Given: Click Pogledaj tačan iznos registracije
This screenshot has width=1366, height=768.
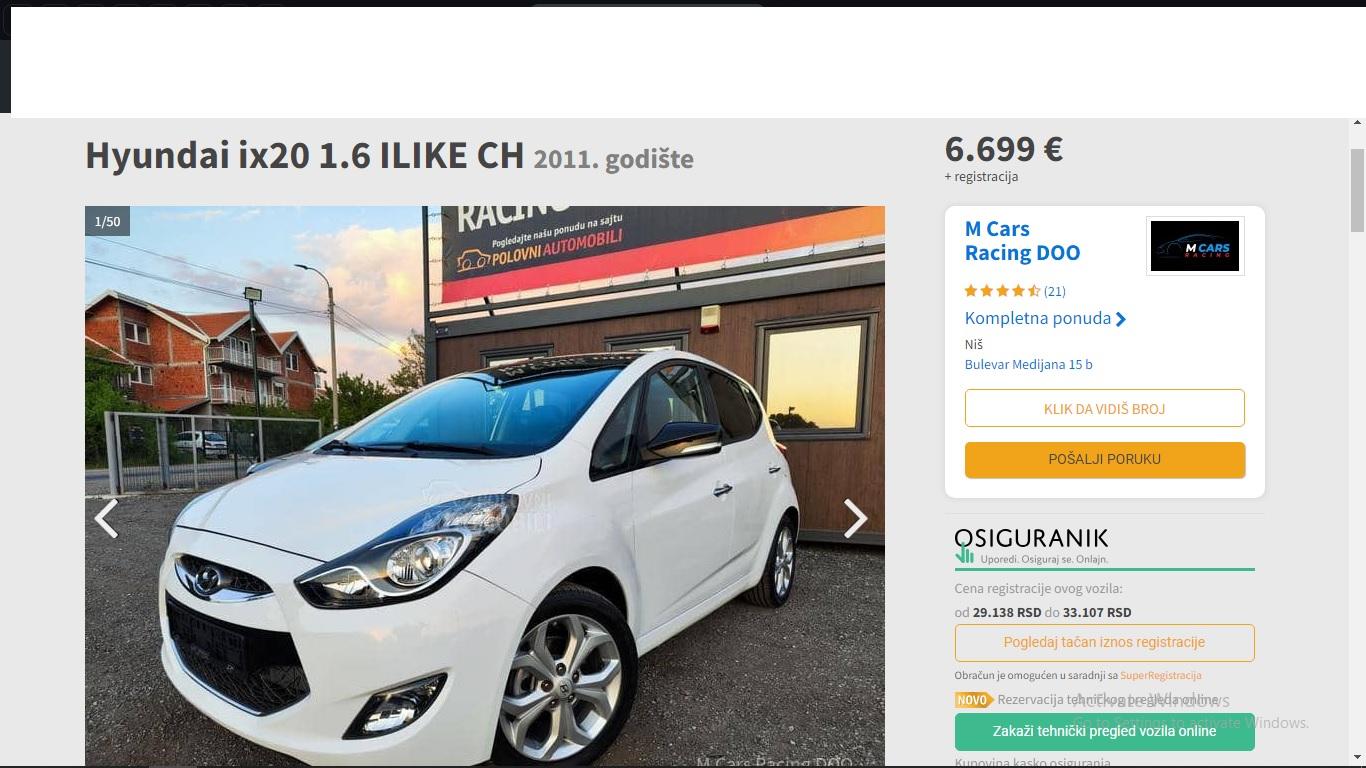Looking at the screenshot, I should [1104, 642].
